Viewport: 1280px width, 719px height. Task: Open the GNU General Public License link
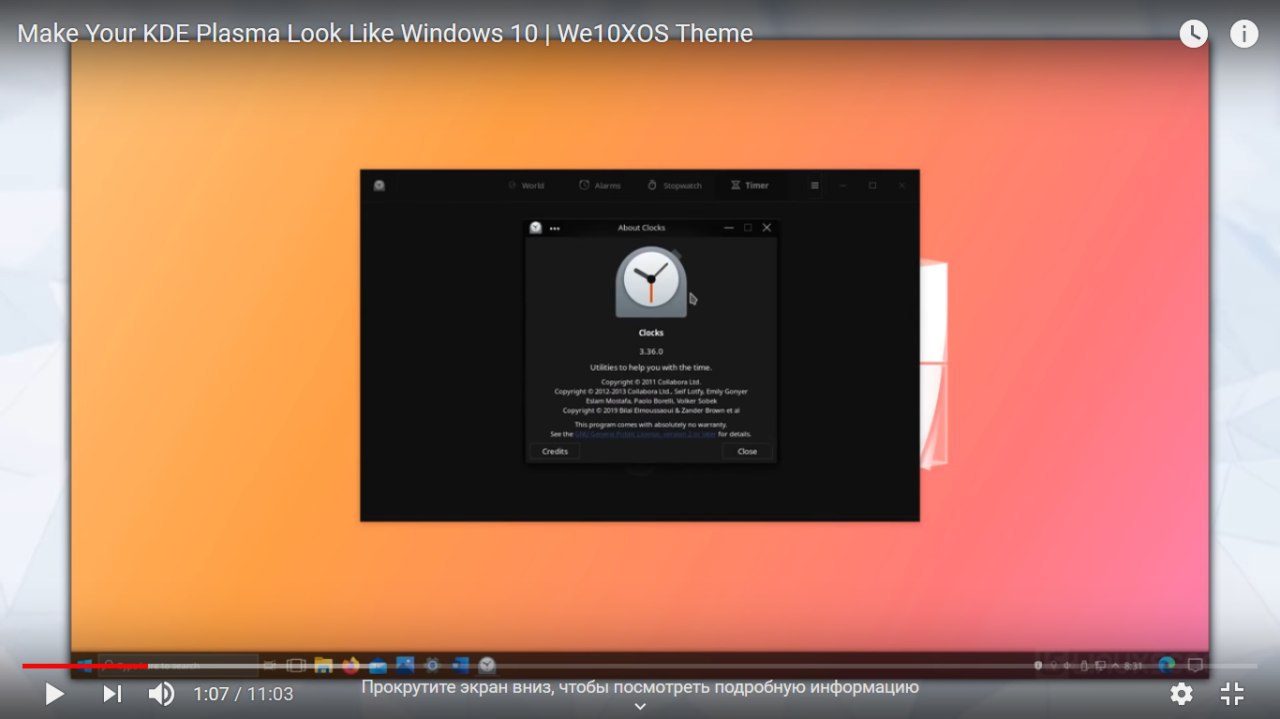click(646, 434)
